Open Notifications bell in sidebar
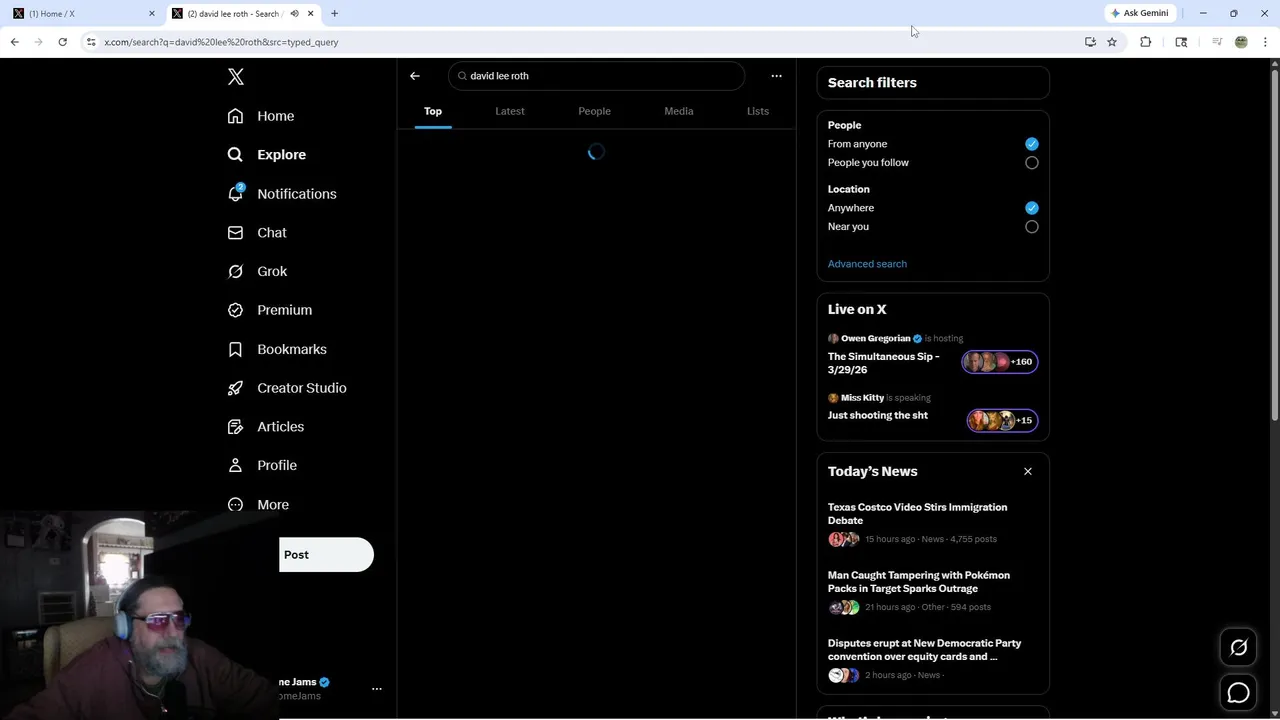Viewport: 1280px width, 720px height. click(x=282, y=194)
